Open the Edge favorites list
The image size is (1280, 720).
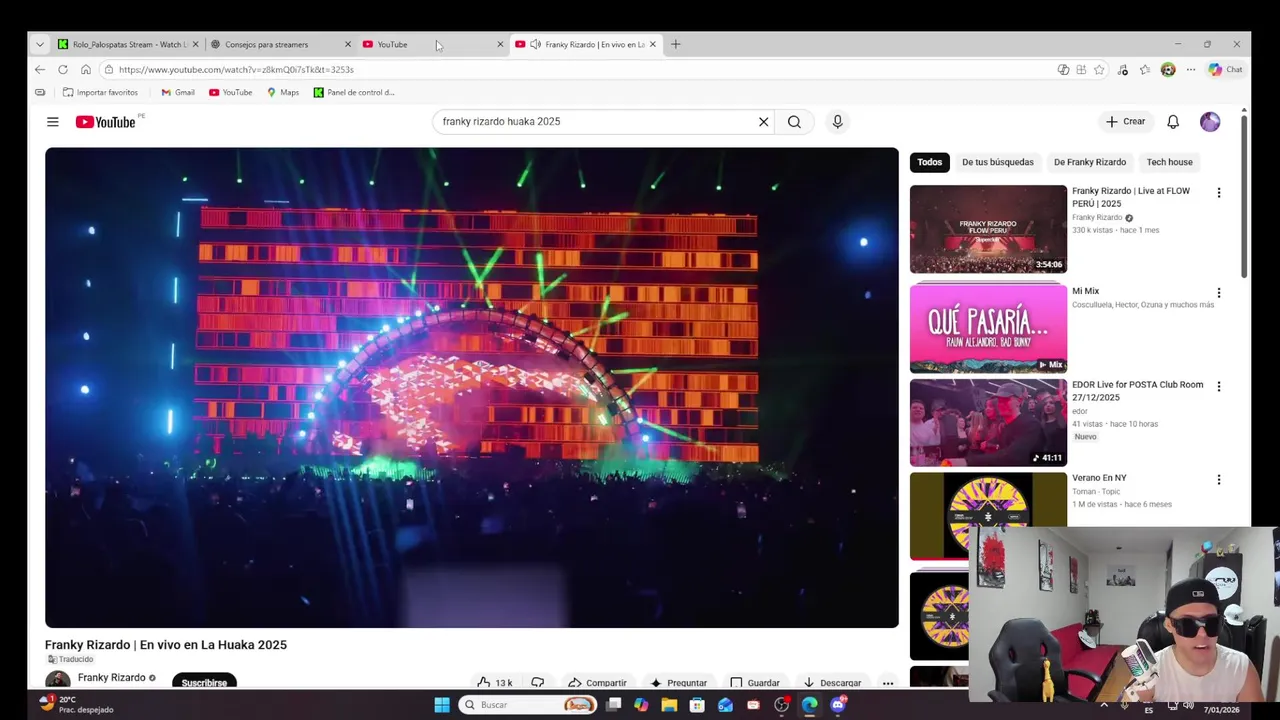pyautogui.click(x=1145, y=70)
